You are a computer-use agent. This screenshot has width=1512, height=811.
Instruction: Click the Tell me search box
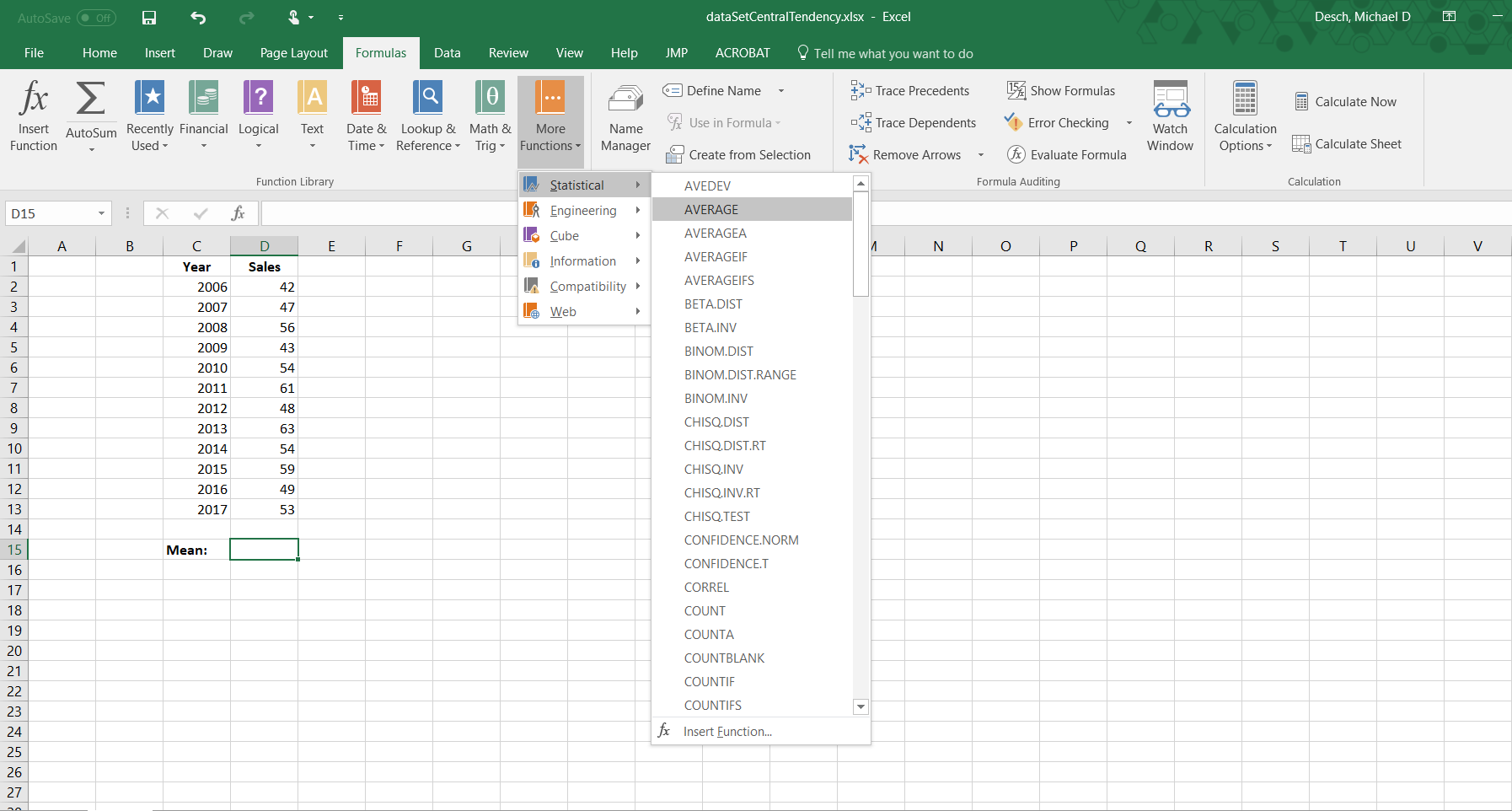(x=893, y=54)
